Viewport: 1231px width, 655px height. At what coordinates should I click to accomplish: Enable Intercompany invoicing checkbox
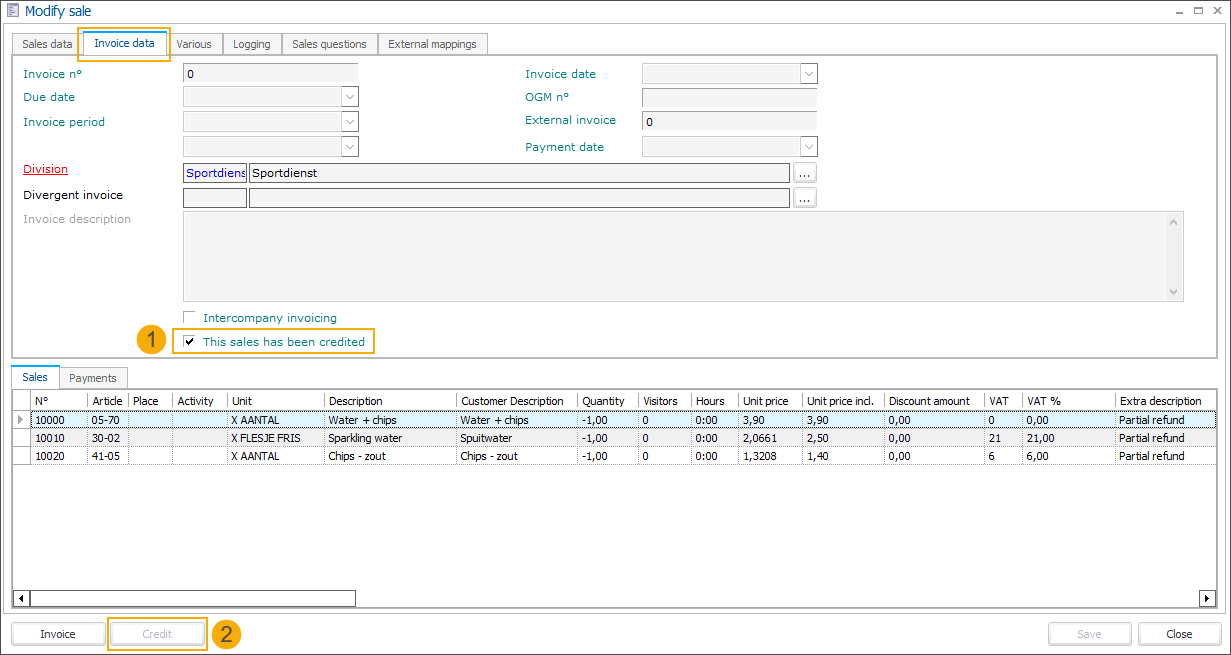click(x=190, y=318)
